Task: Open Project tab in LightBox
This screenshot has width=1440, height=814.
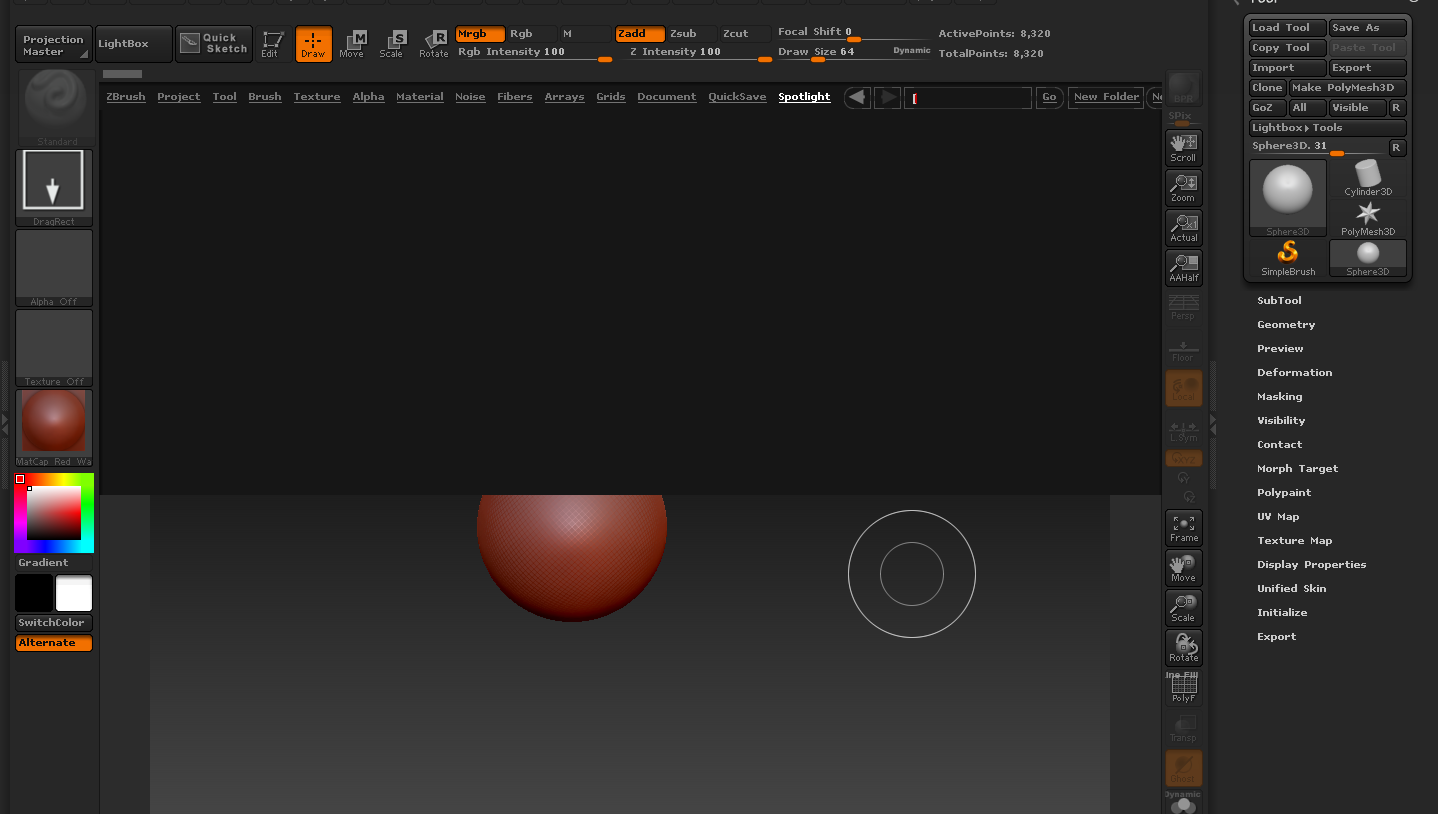Action: pos(179,97)
